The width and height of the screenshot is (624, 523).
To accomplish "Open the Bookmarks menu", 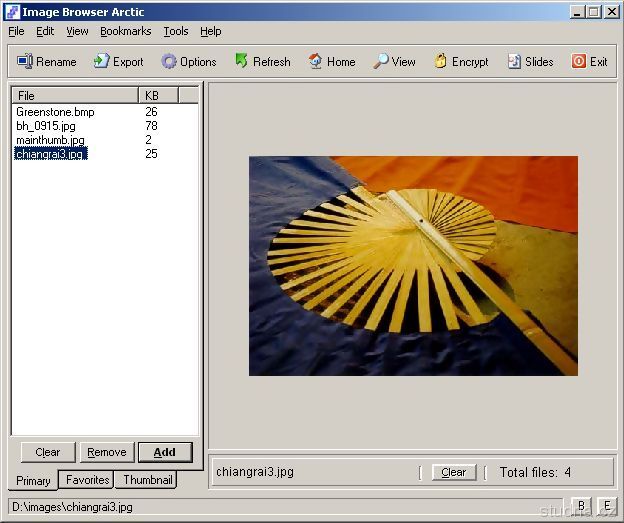I will click(x=125, y=31).
